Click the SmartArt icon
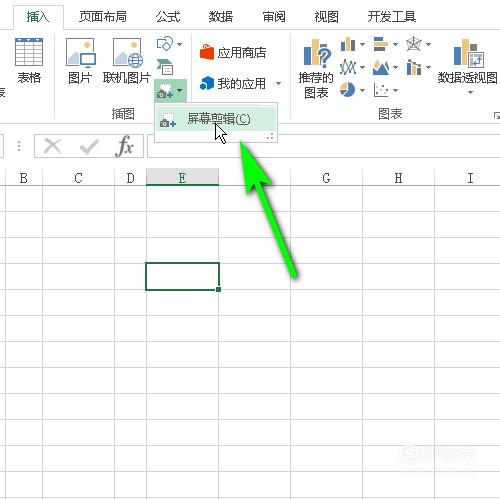500x500 pixels. (165, 67)
